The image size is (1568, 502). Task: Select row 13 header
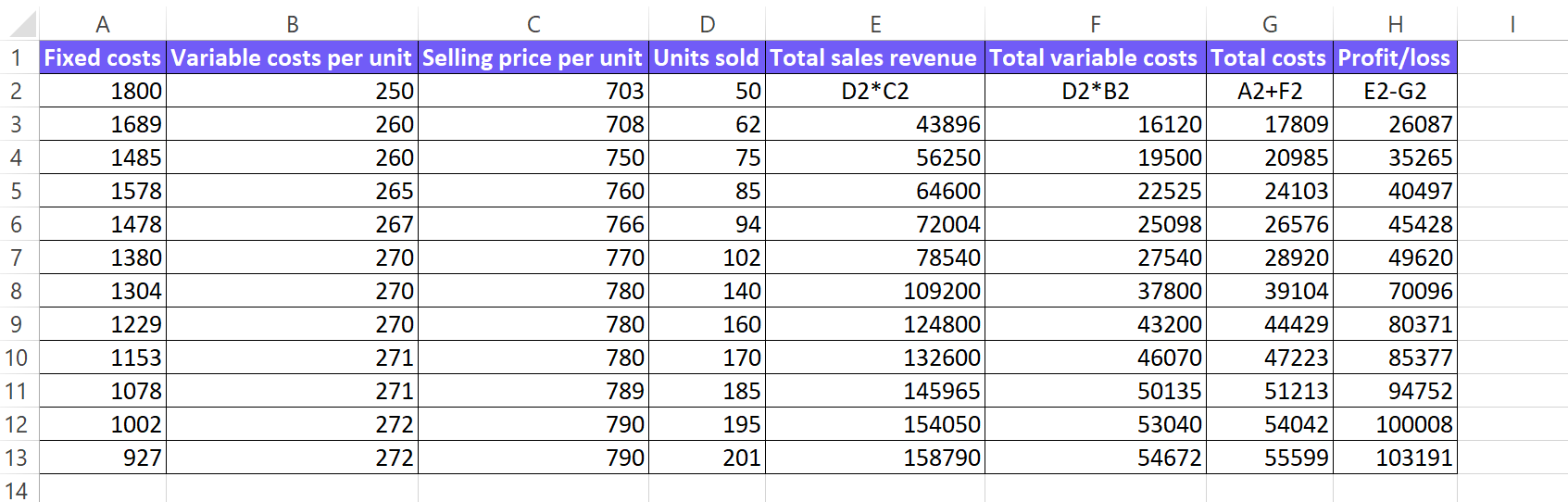[19, 458]
